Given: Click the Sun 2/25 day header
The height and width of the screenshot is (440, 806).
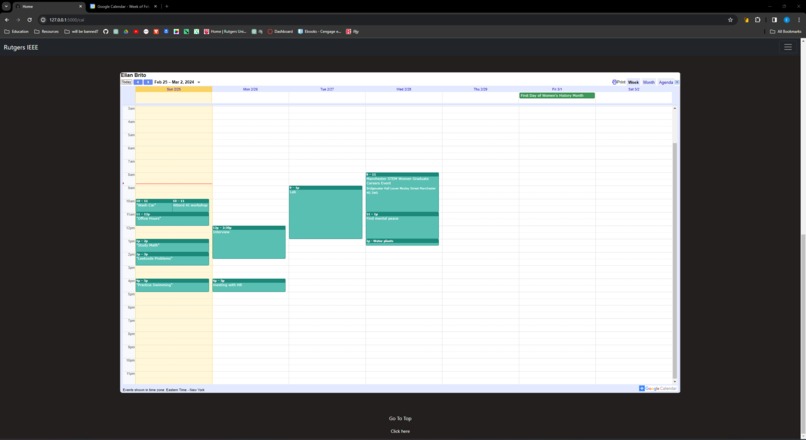Looking at the screenshot, I should coord(174,89).
